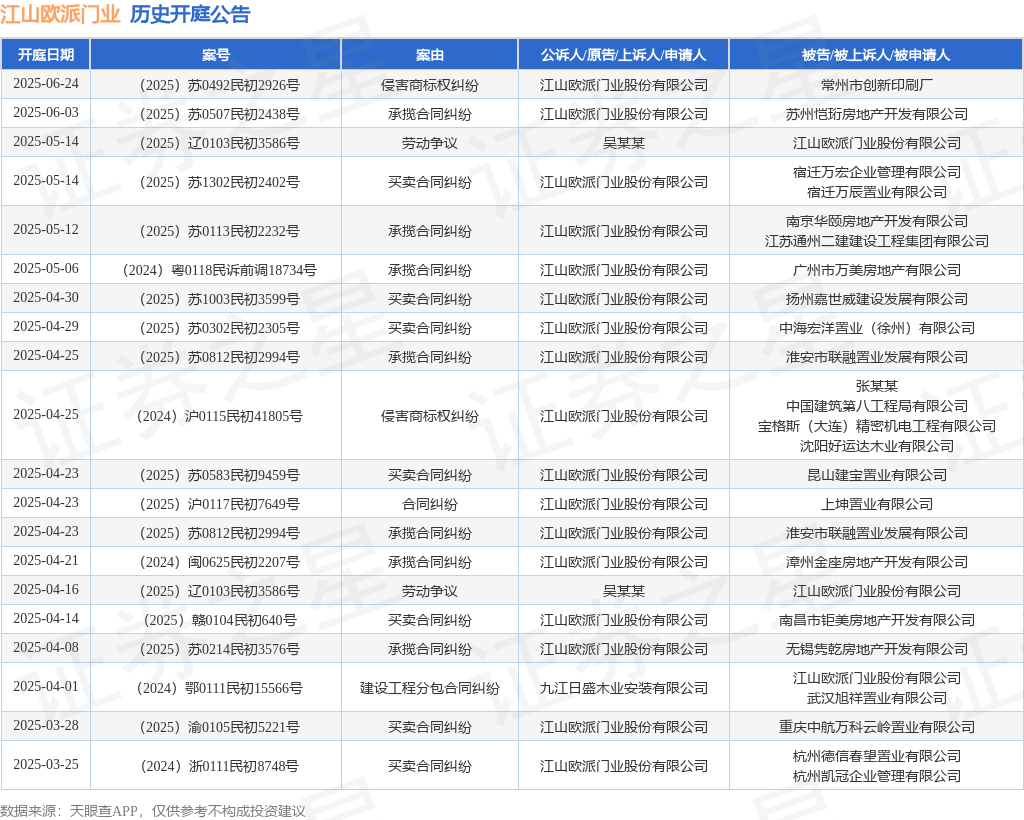This screenshot has width=1024, height=820.
Task: Click date cell 2025-04-16
Action: click(46, 590)
